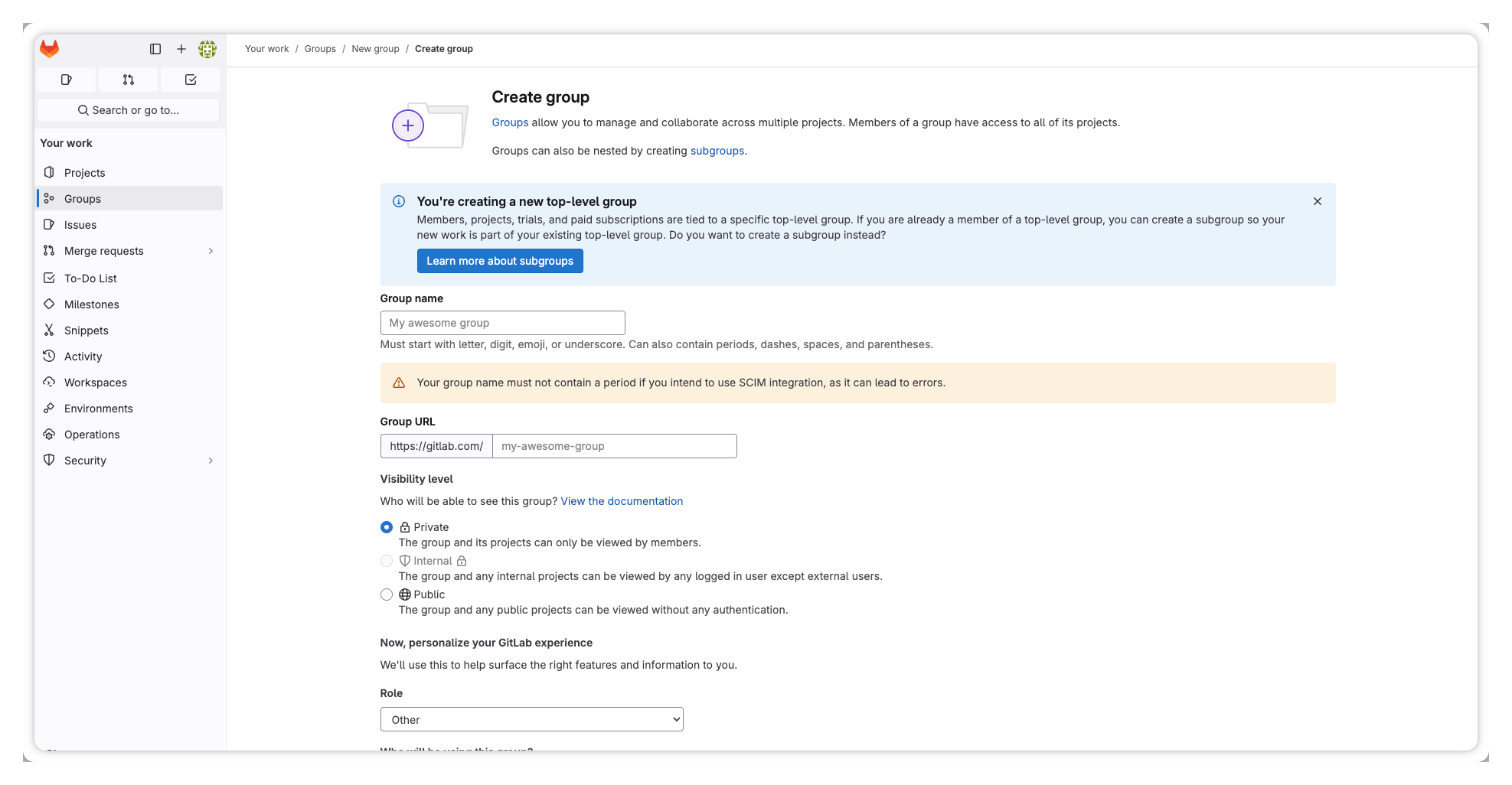The image size is (1512, 785).
Task: Open Environments in the sidebar
Action: tap(130, 409)
